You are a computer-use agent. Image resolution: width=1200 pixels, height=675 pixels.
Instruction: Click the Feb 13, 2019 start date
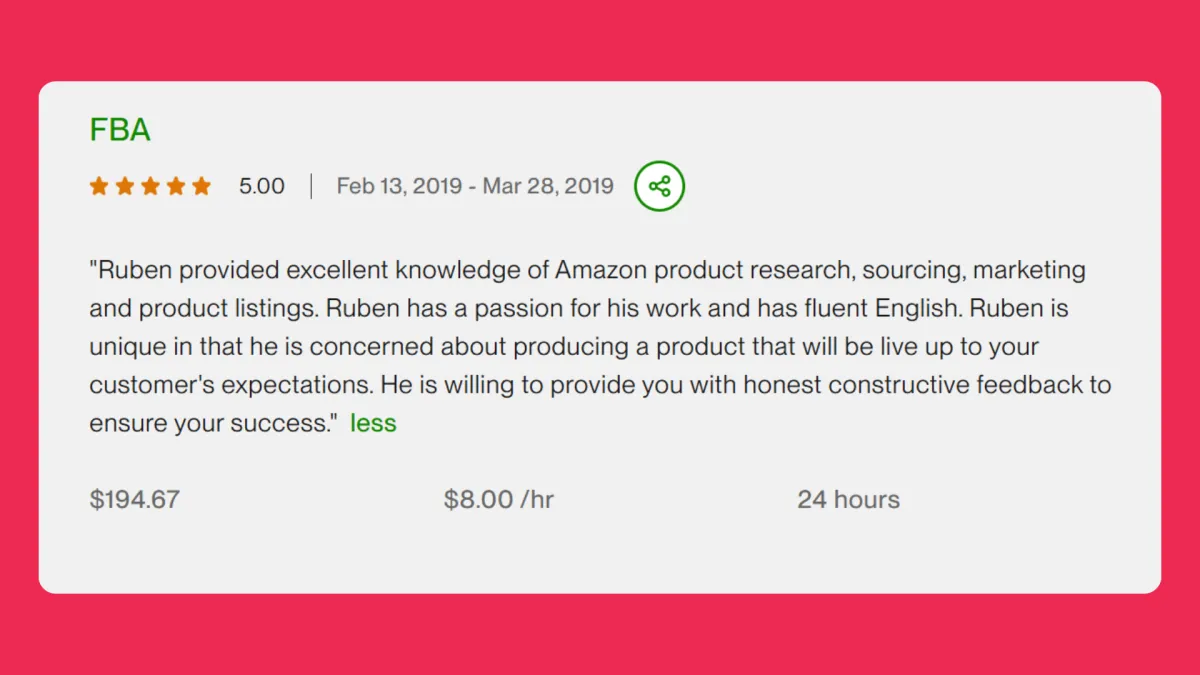point(399,186)
